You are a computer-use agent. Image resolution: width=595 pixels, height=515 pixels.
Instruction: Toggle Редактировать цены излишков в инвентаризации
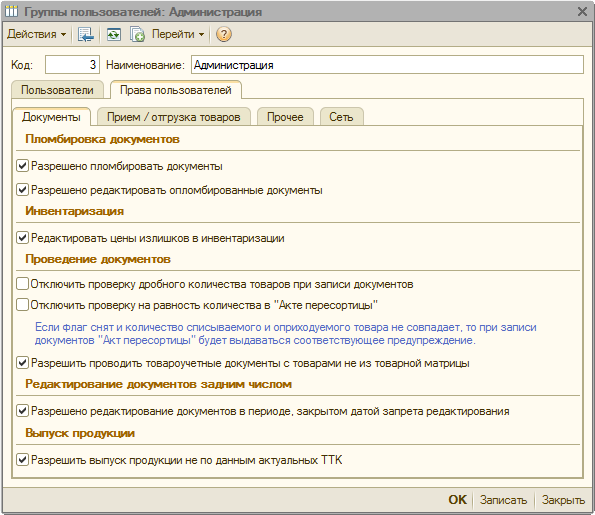click(x=22, y=238)
